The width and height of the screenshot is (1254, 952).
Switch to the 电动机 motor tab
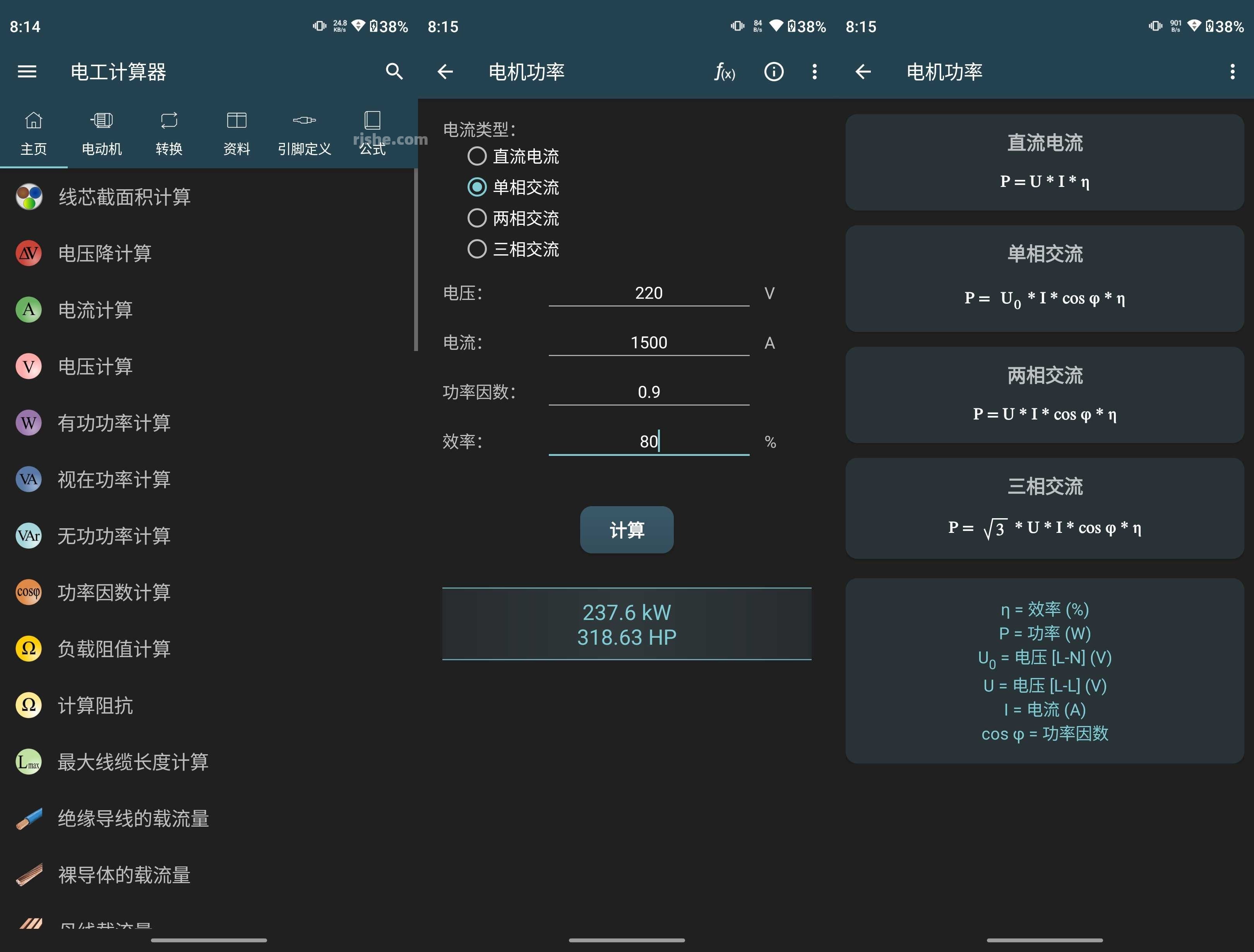(101, 134)
